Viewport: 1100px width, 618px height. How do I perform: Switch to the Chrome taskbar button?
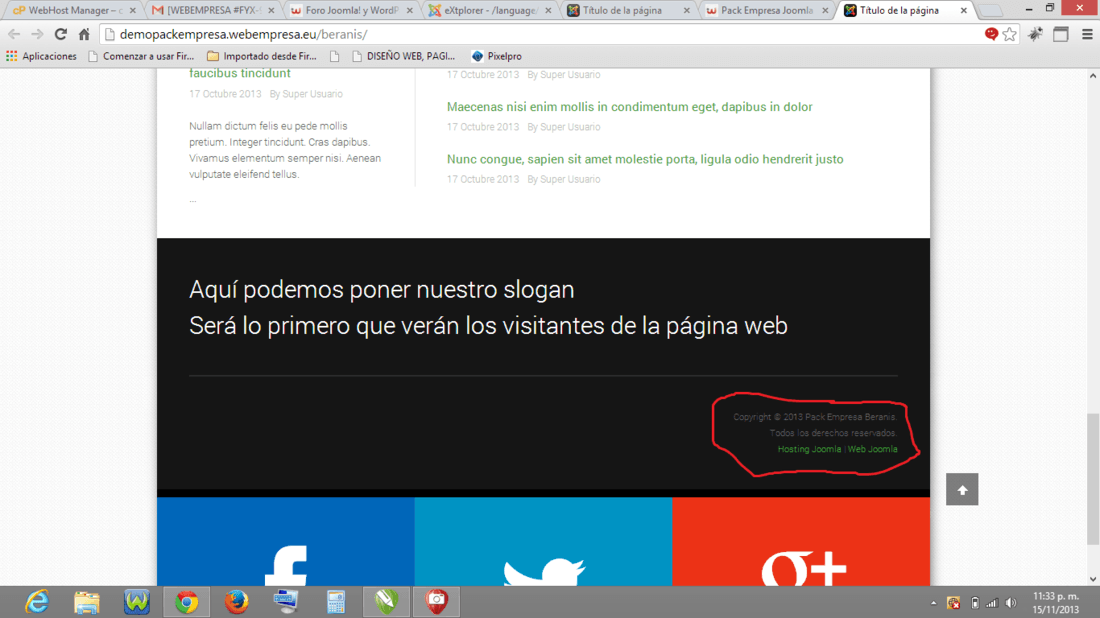tap(187, 602)
